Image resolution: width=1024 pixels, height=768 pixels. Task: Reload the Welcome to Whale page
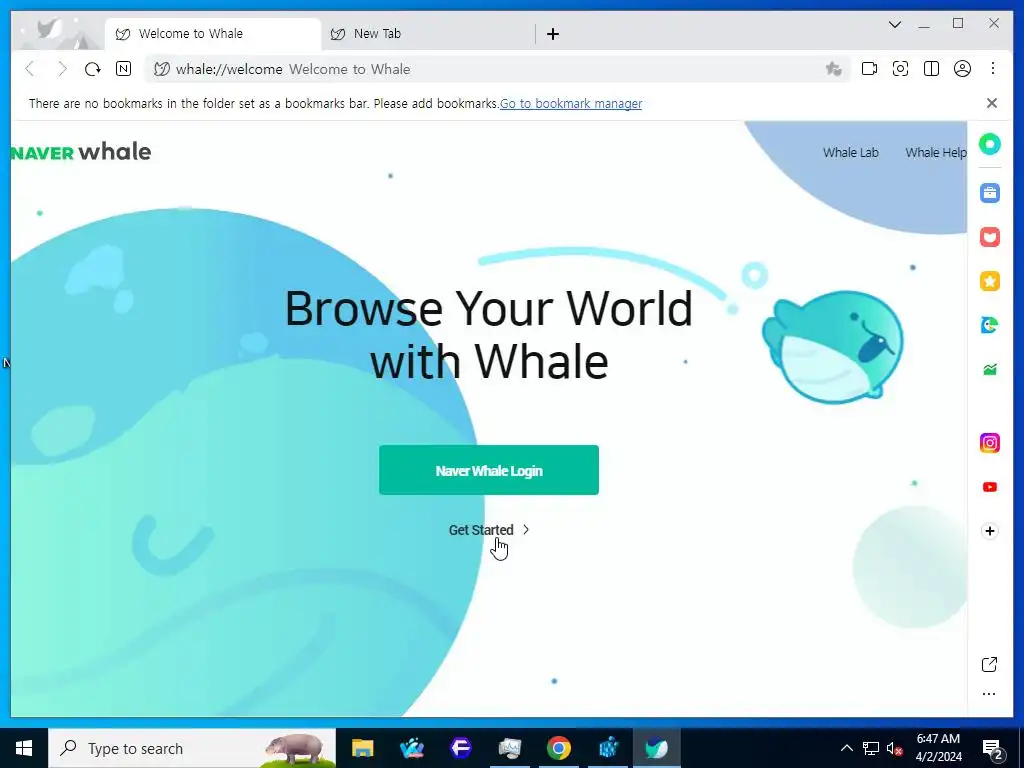[x=93, y=69]
